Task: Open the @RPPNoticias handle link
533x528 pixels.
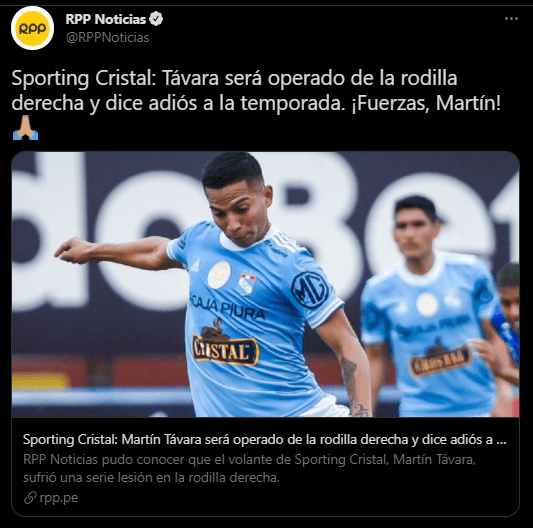Action: pos(107,37)
